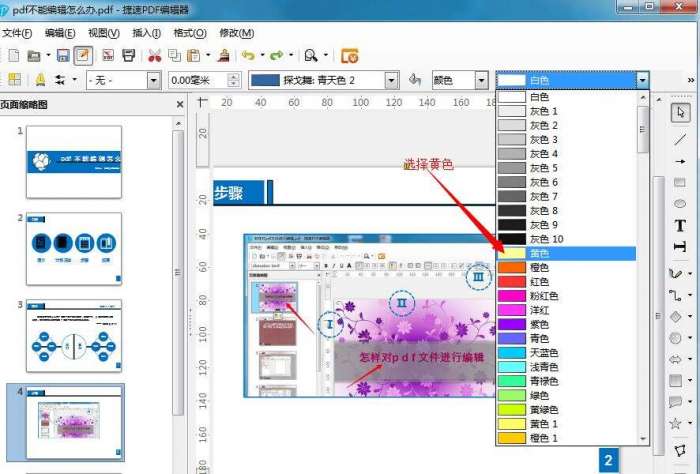The image size is (700, 474).
Task: Toggle the Edit document mode icon
Action: click(83, 55)
